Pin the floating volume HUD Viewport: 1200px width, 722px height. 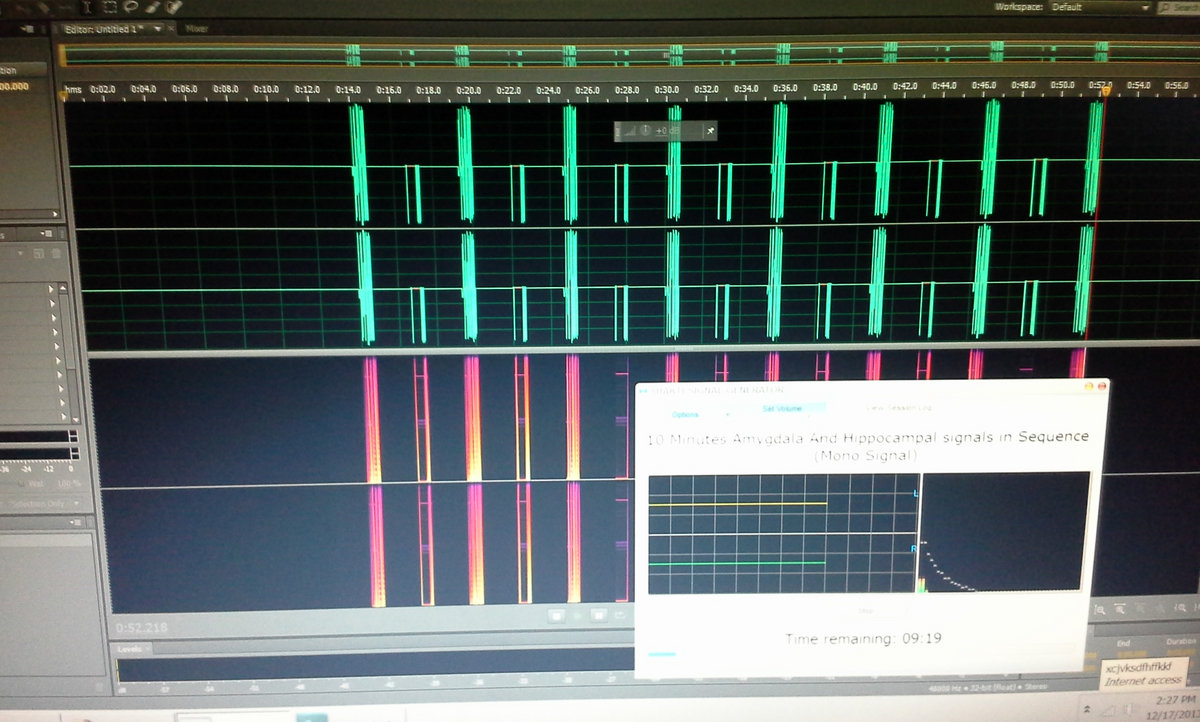[x=710, y=130]
